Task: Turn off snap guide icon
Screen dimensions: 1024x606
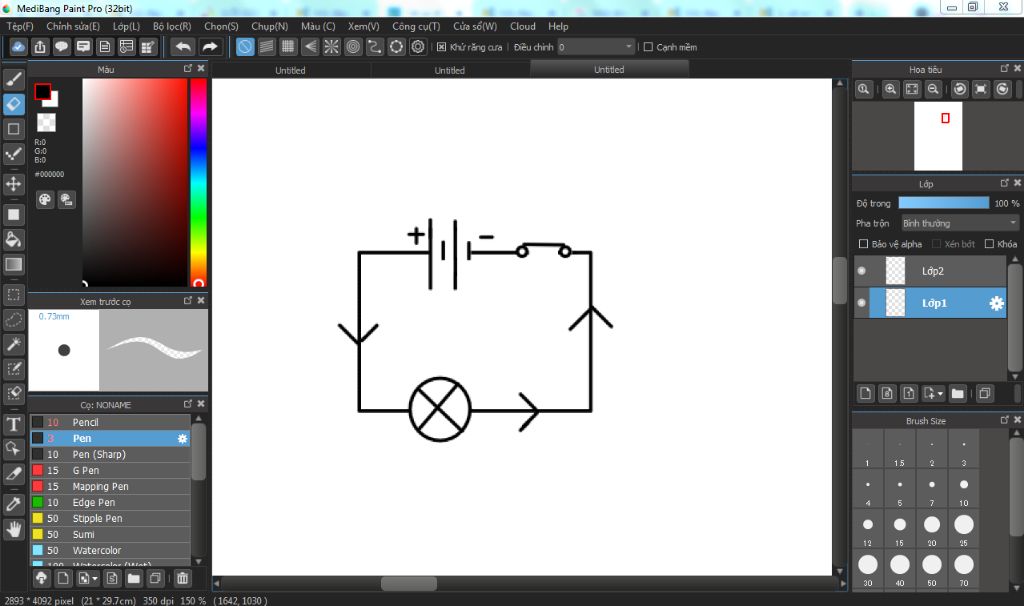Action: tap(245, 47)
